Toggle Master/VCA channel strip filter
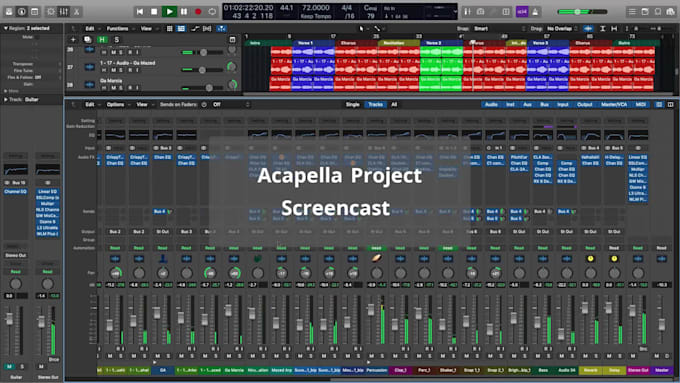This screenshot has width=680, height=383. 614,105
